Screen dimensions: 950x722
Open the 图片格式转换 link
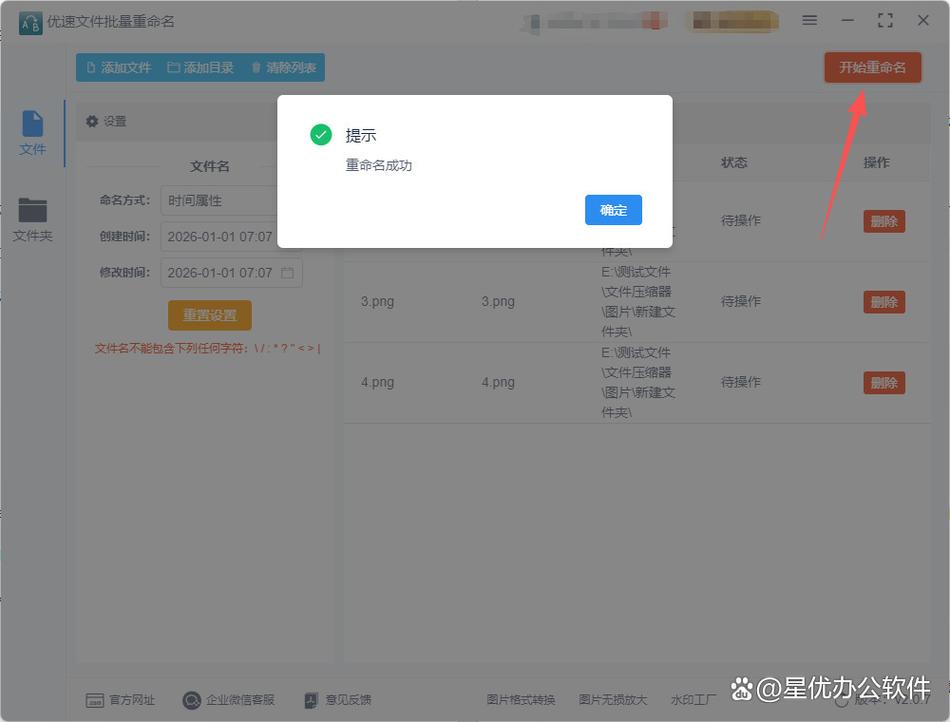click(520, 700)
